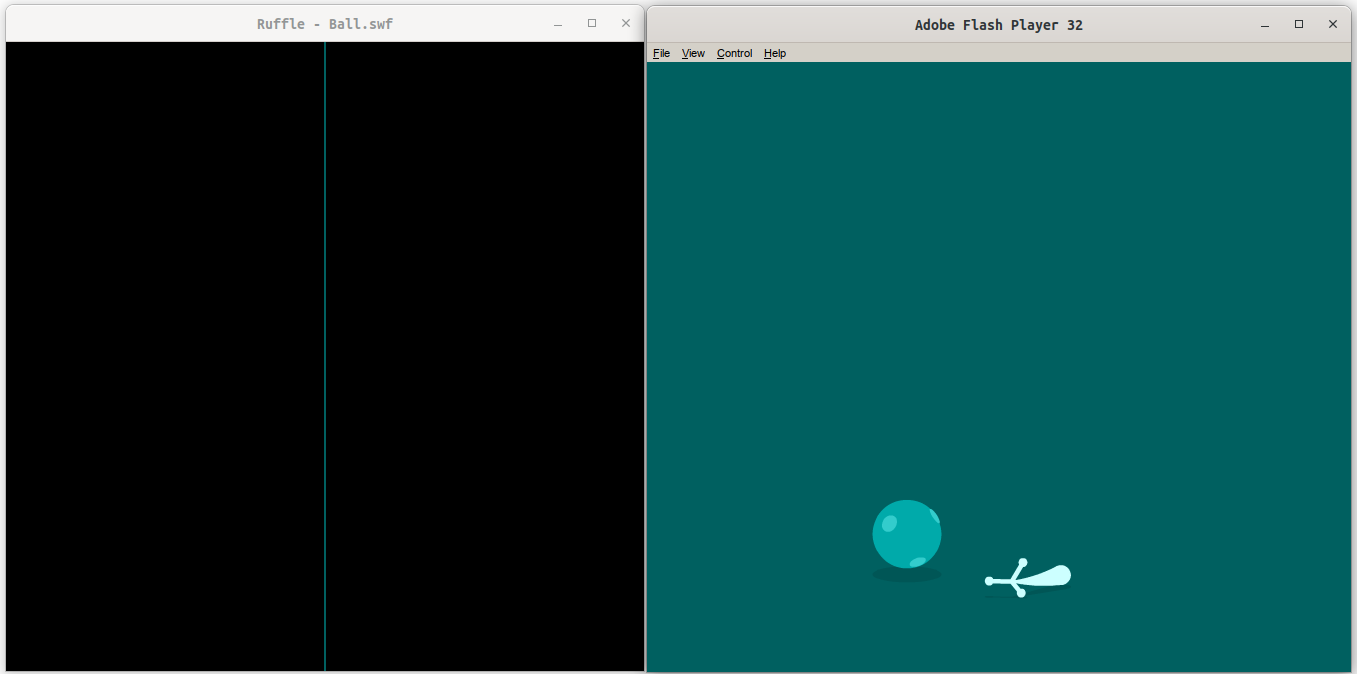Image resolution: width=1357 pixels, height=674 pixels.
Task: Maximize the Adobe Flash Player window
Action: 1298,24
